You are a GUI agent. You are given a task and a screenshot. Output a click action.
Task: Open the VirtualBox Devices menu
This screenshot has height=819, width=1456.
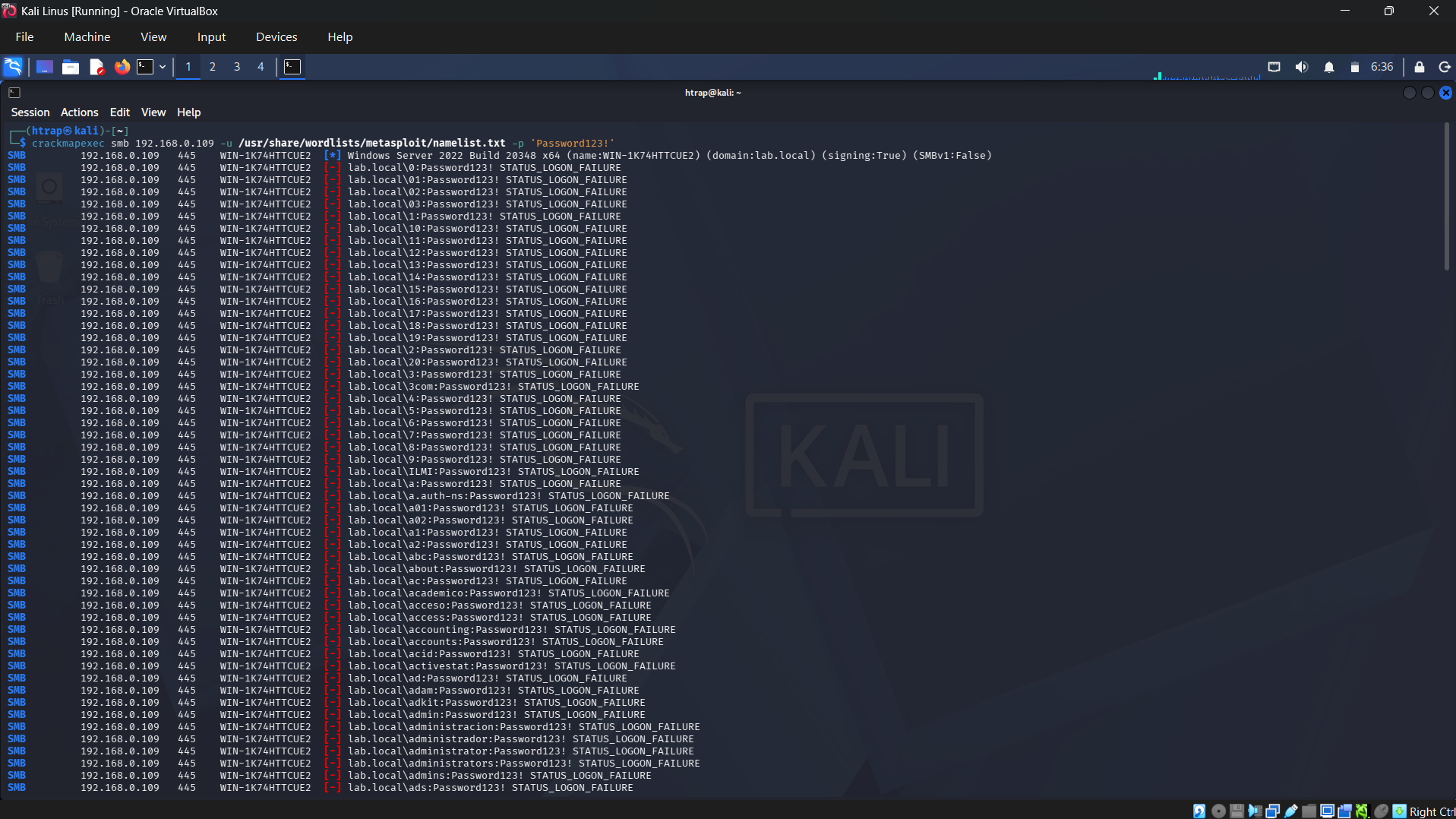[276, 36]
